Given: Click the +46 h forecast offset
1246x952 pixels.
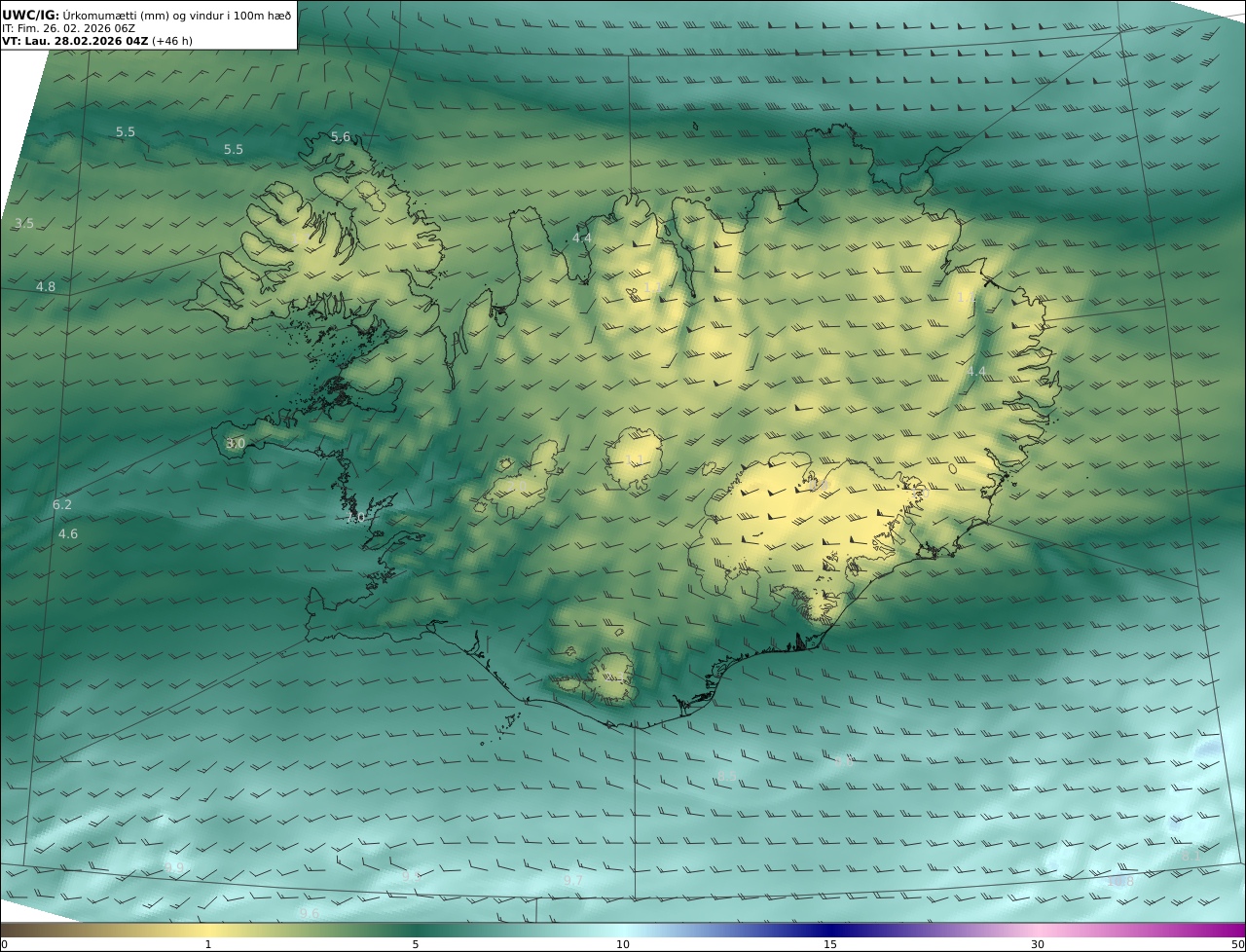Looking at the screenshot, I should [x=172, y=42].
